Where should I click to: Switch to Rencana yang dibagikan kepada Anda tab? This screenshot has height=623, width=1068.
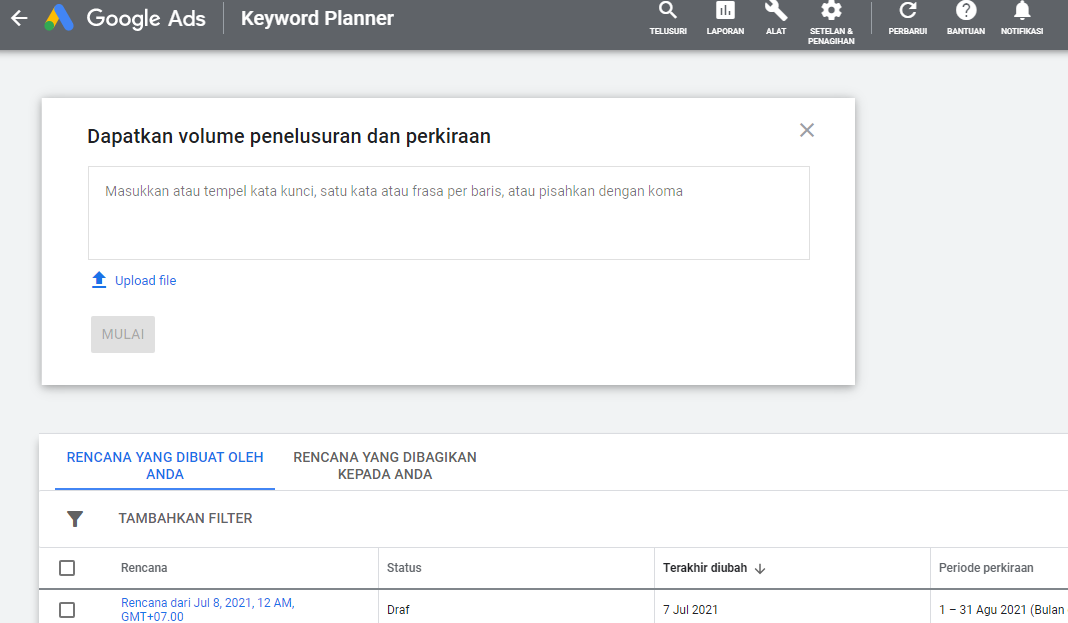tap(385, 466)
